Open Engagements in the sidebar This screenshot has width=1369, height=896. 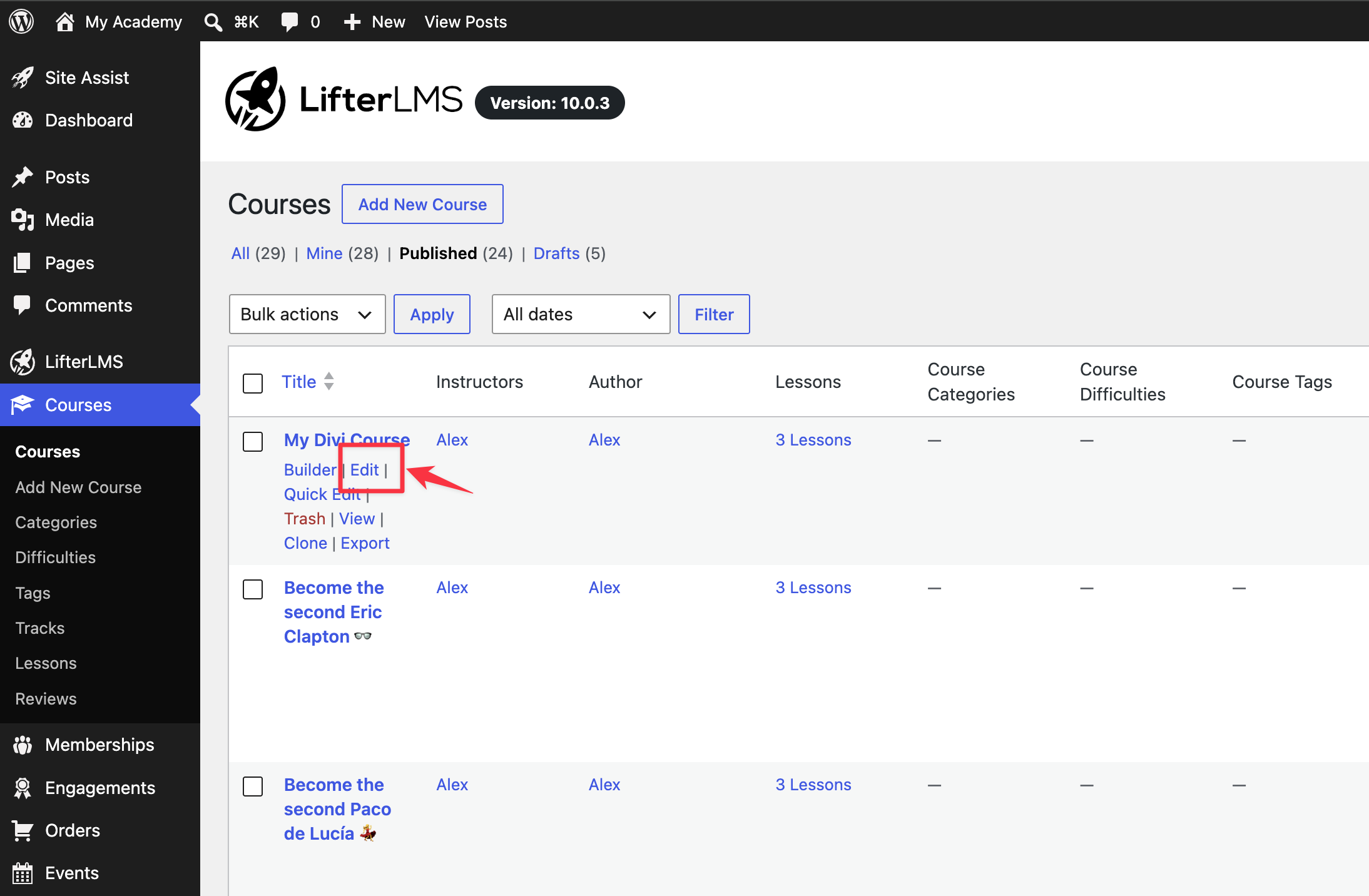tap(100, 788)
